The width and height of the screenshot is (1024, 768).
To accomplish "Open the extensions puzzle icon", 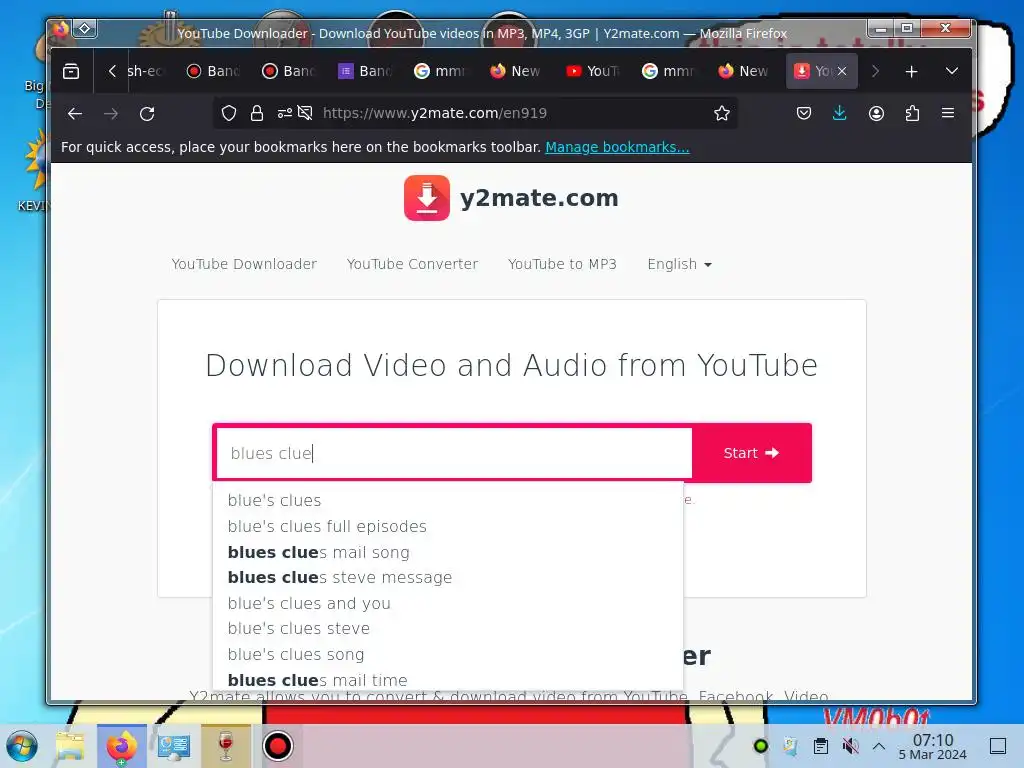I will click(x=912, y=114).
